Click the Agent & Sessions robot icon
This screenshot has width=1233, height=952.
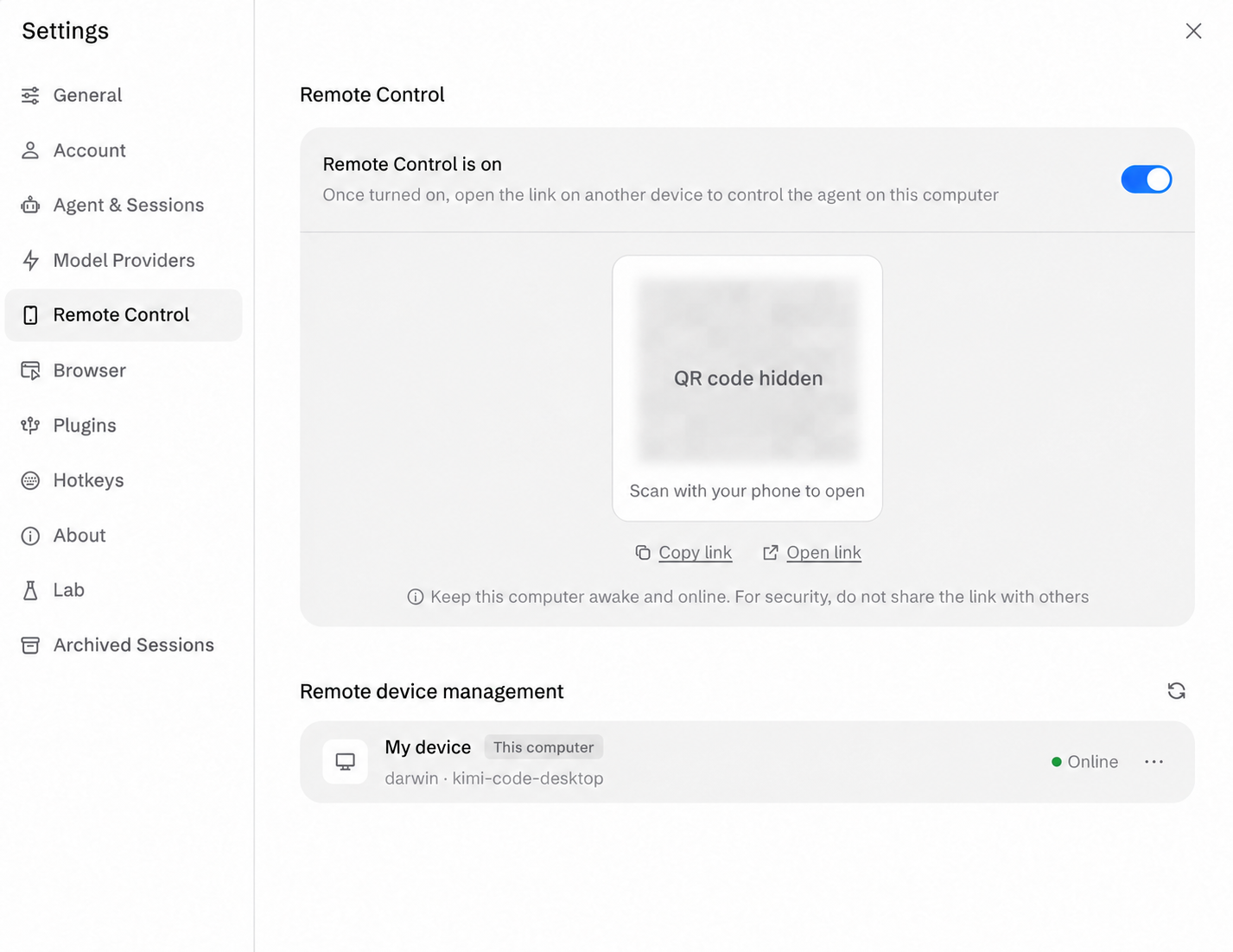point(30,205)
